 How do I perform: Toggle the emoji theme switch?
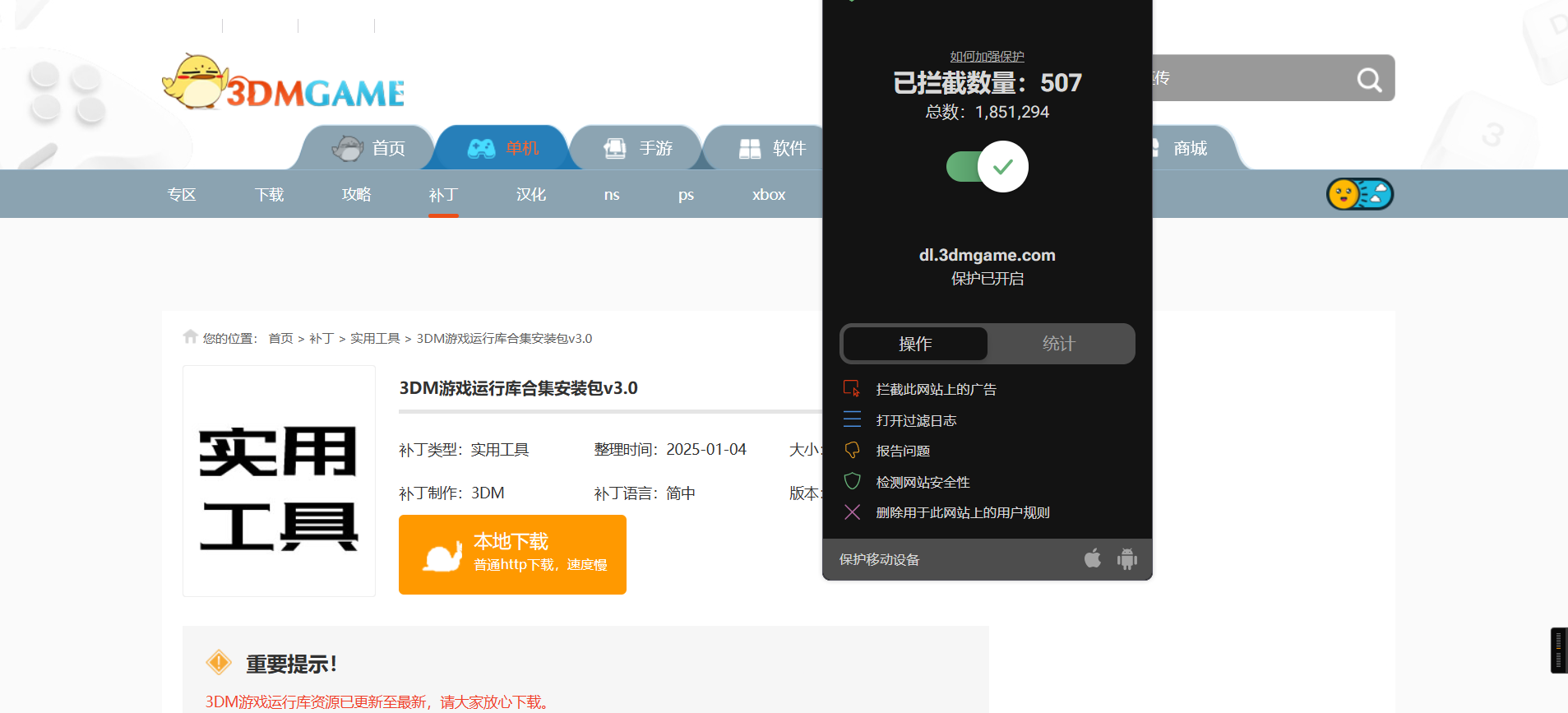(x=1359, y=194)
